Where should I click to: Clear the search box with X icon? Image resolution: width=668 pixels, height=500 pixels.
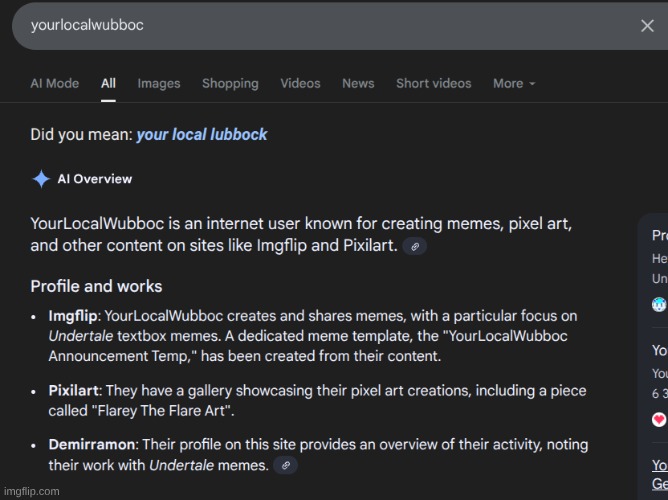(x=647, y=26)
